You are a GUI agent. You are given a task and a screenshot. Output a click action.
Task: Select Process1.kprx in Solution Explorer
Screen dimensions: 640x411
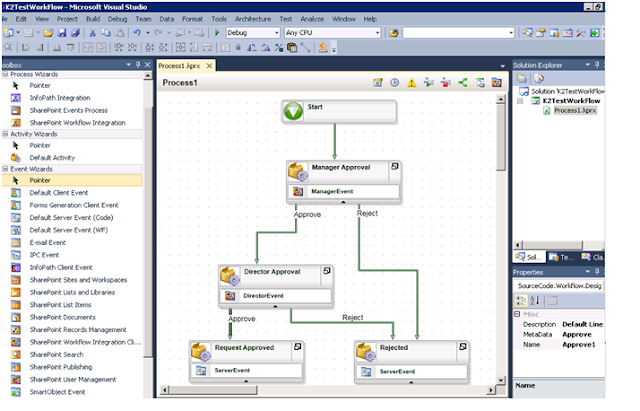tap(575, 111)
